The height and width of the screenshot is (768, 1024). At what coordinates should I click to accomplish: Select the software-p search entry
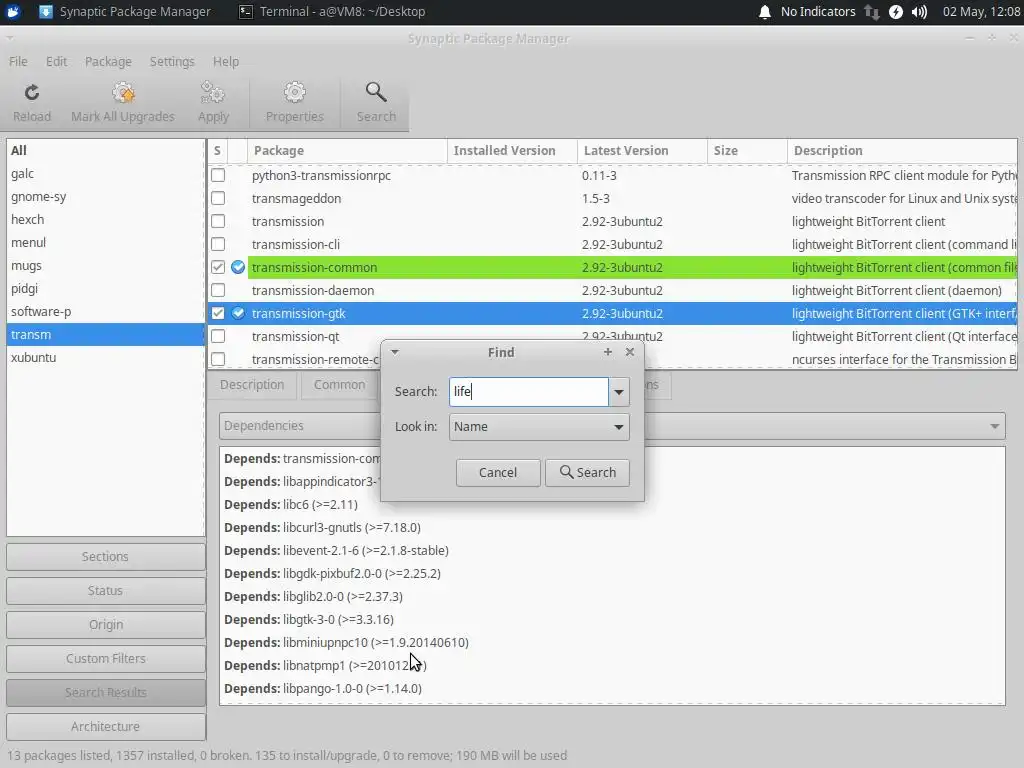pos(105,312)
